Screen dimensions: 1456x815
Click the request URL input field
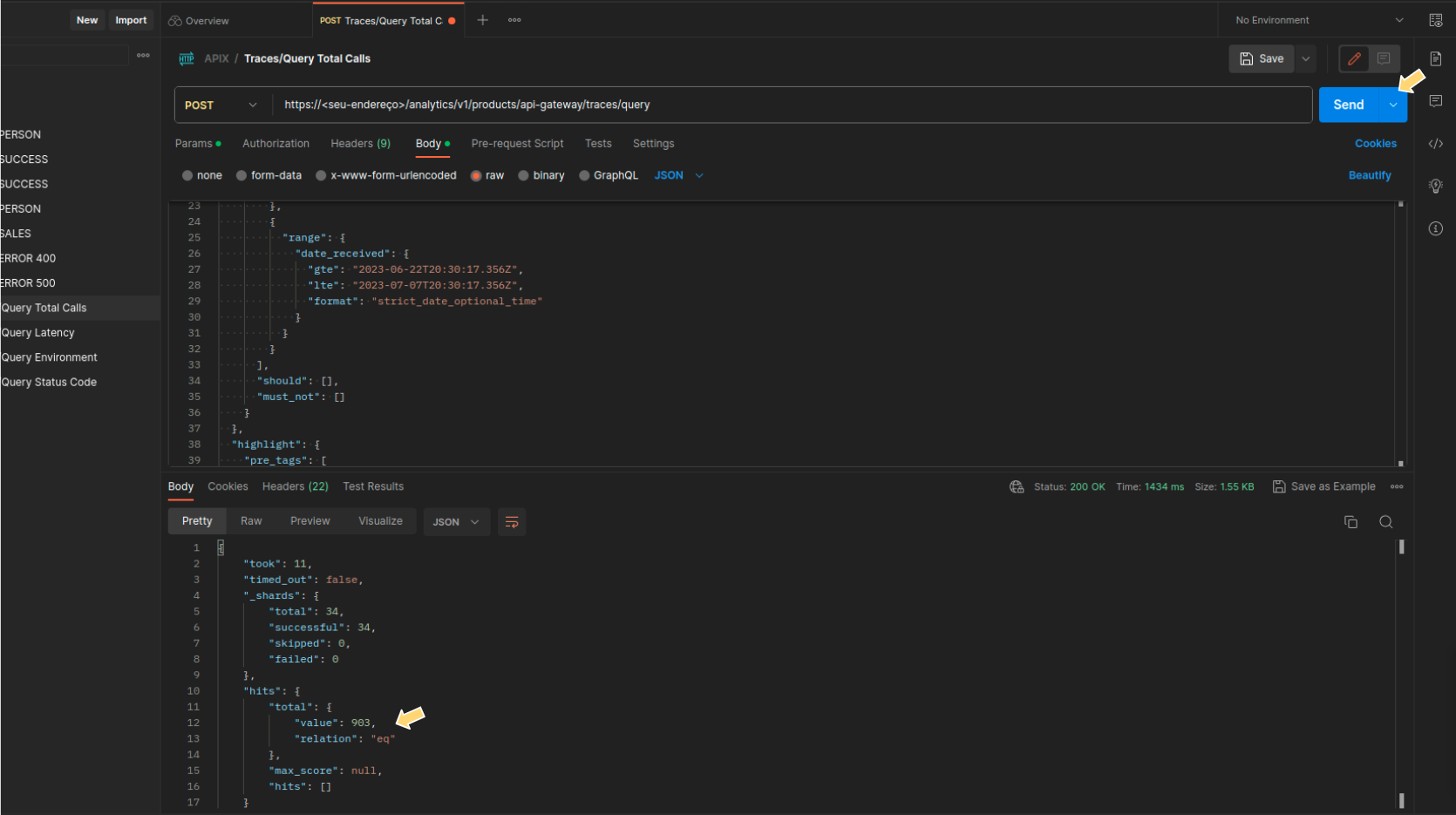[785, 105]
